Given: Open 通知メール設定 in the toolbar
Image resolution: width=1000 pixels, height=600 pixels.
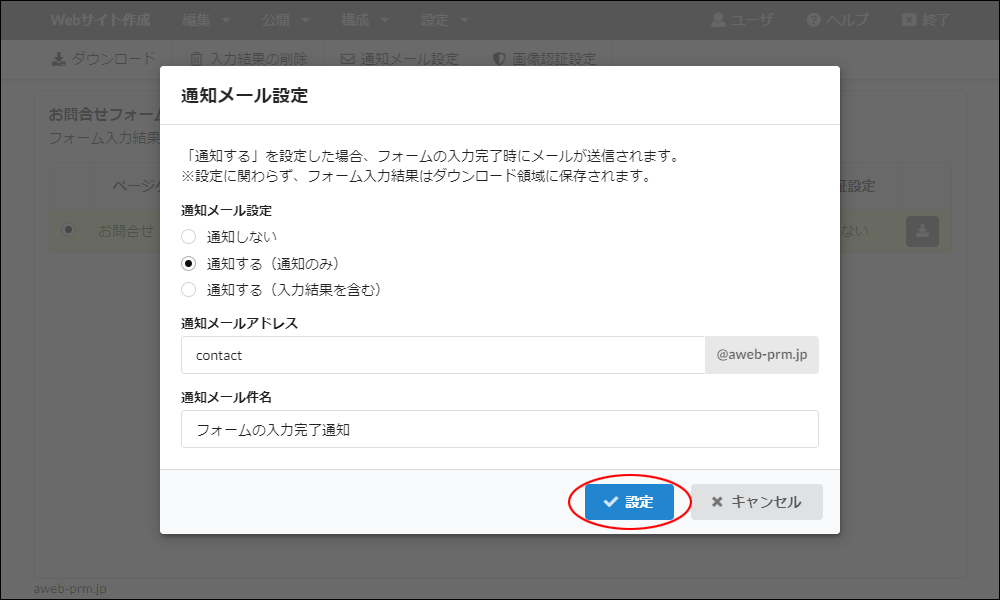Looking at the screenshot, I should click(x=399, y=59).
